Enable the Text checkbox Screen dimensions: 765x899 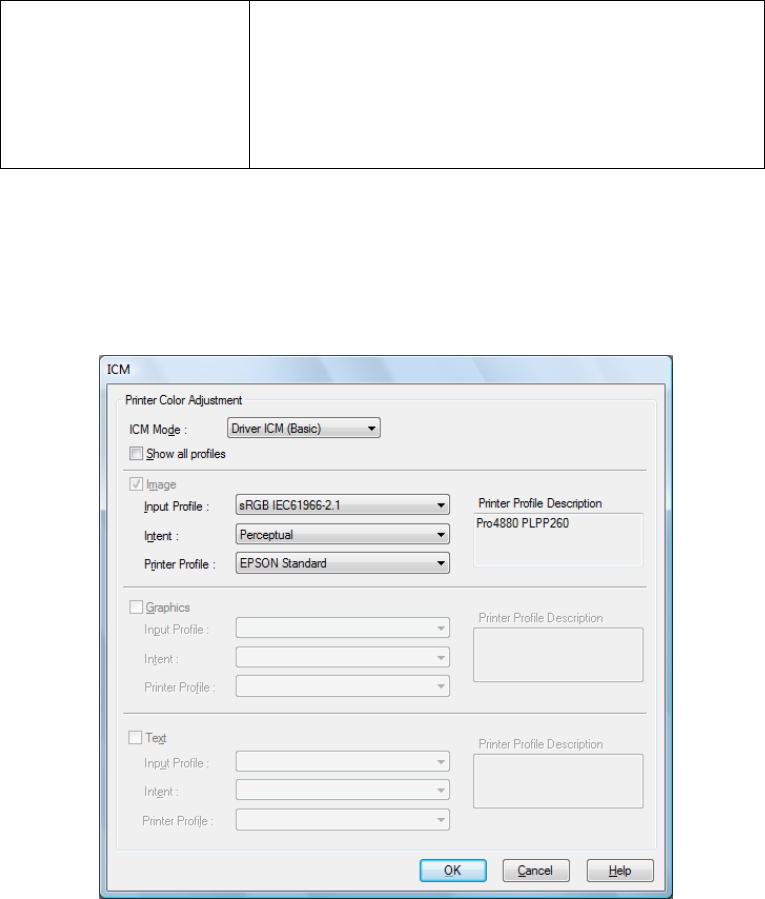point(135,737)
